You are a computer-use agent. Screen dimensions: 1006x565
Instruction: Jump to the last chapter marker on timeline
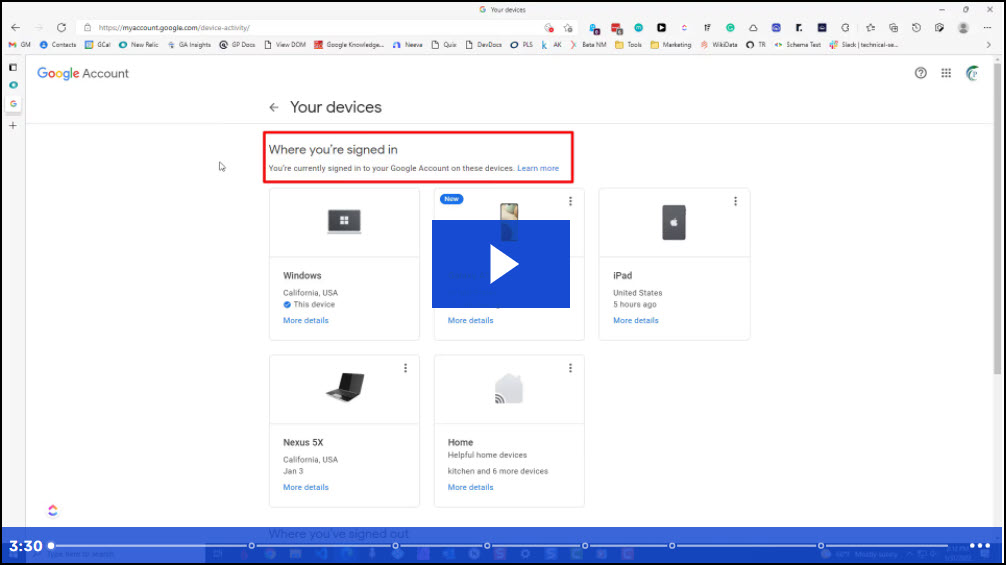(x=821, y=546)
